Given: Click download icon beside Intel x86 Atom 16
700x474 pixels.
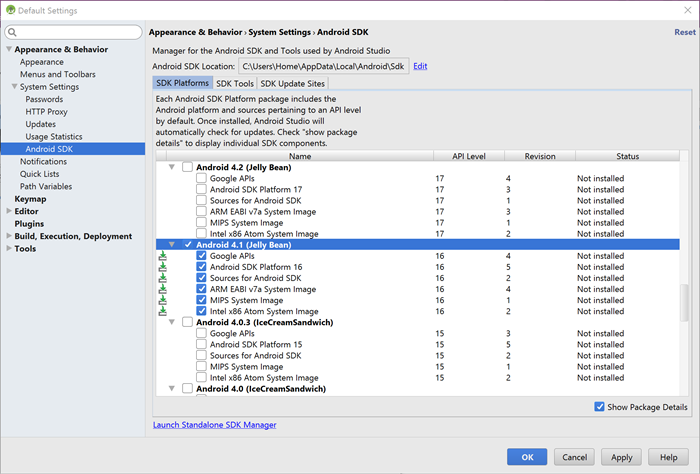Looking at the screenshot, I should tap(163, 311).
